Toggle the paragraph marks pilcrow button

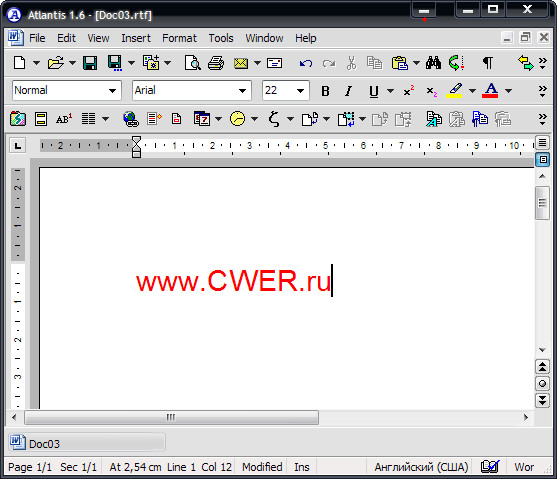(x=488, y=63)
